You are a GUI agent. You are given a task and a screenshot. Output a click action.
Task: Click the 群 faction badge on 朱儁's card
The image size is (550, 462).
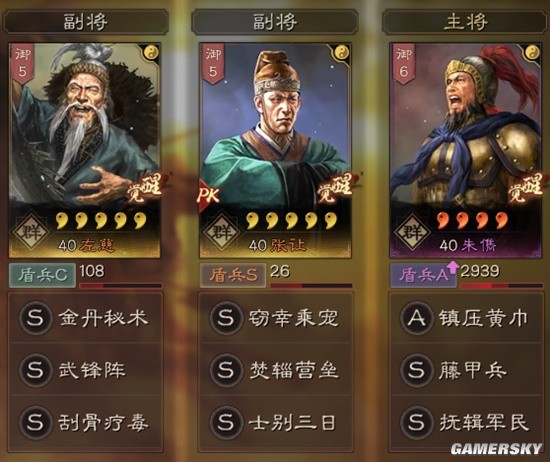(412, 232)
